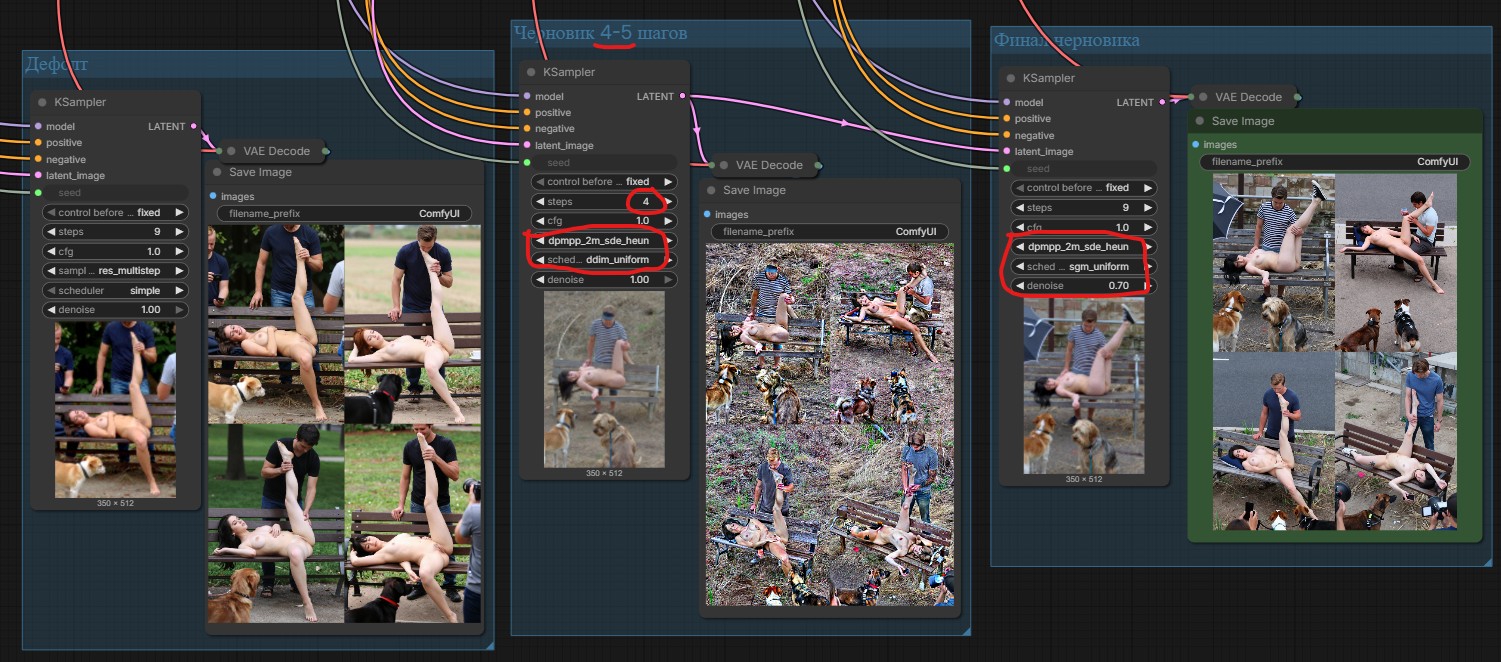Viewport: 1501px width, 662px height.
Task: Increase cfg with right arrow in Дефолт KSampler
Action: tap(179, 252)
